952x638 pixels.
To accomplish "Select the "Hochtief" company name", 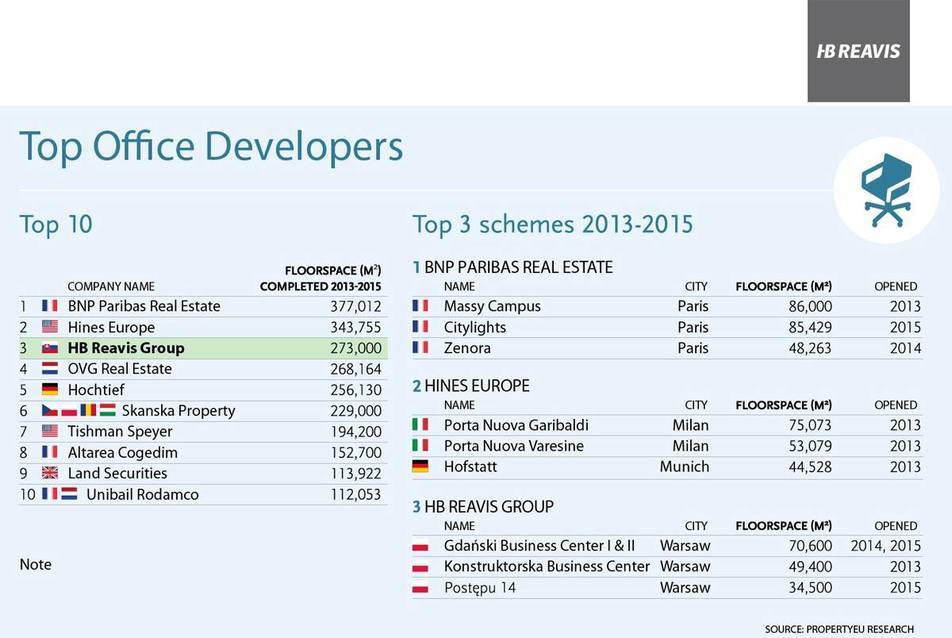I will coord(96,390).
